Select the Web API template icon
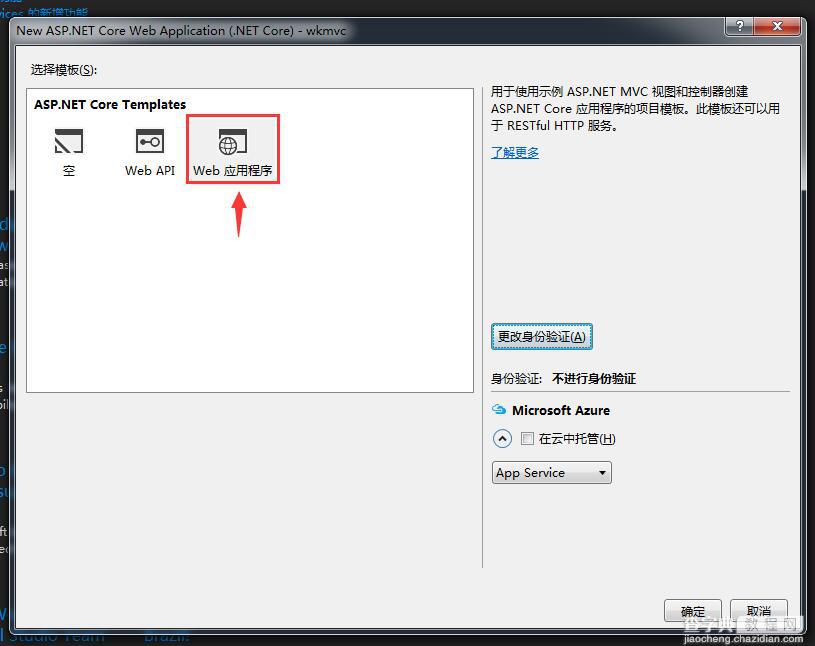 (150, 141)
